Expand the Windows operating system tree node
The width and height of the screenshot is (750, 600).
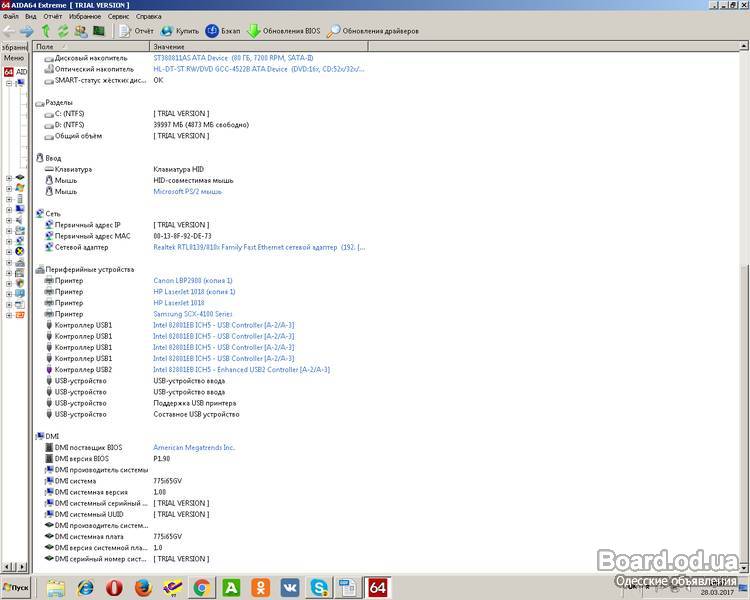(9, 189)
